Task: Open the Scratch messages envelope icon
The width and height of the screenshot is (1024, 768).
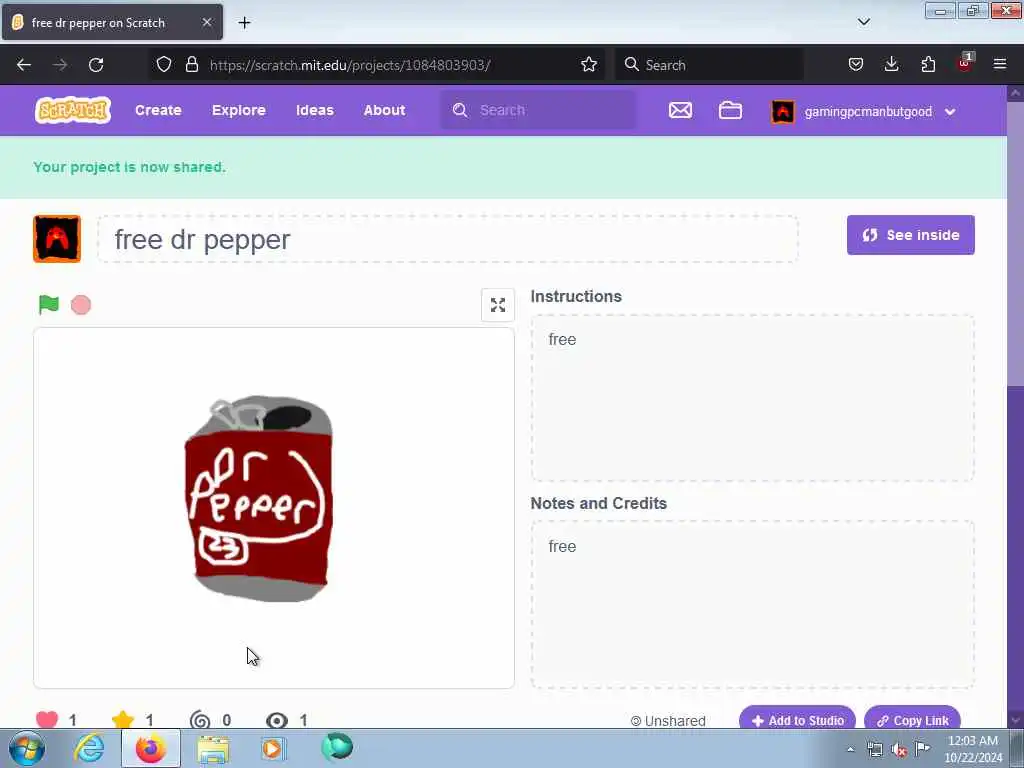Action: tap(680, 110)
